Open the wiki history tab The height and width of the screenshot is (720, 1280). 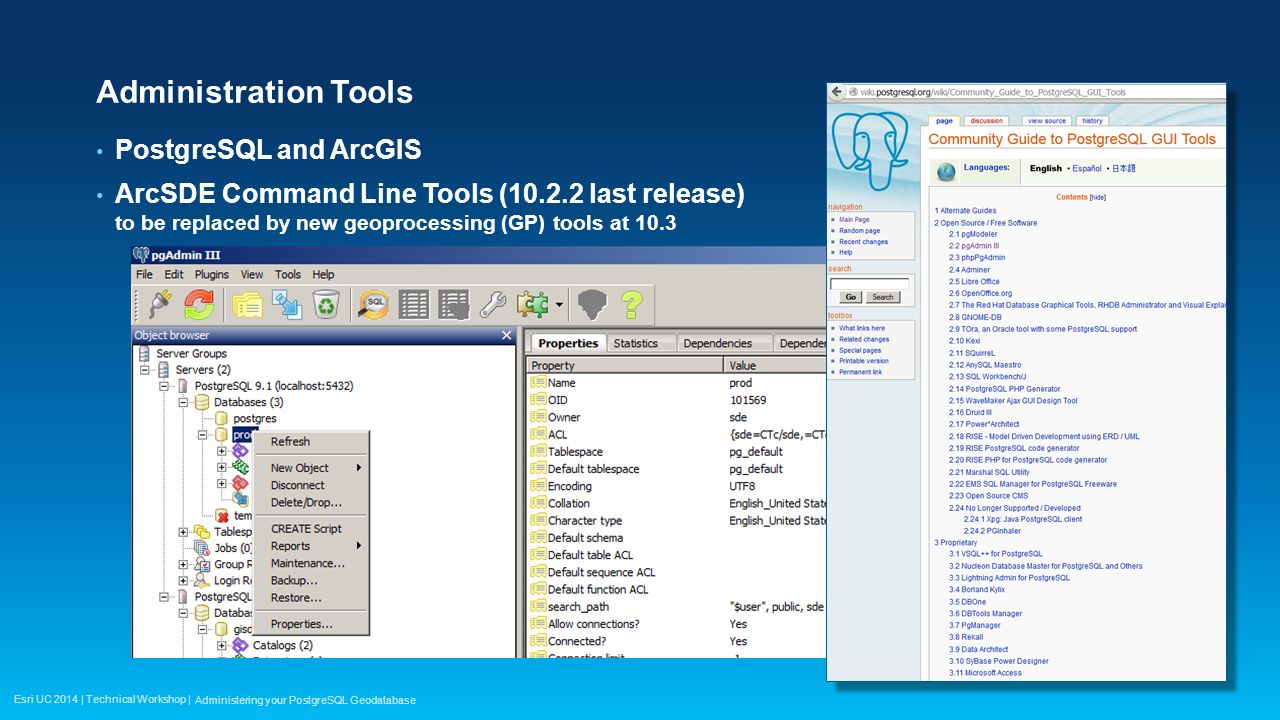coord(1092,121)
